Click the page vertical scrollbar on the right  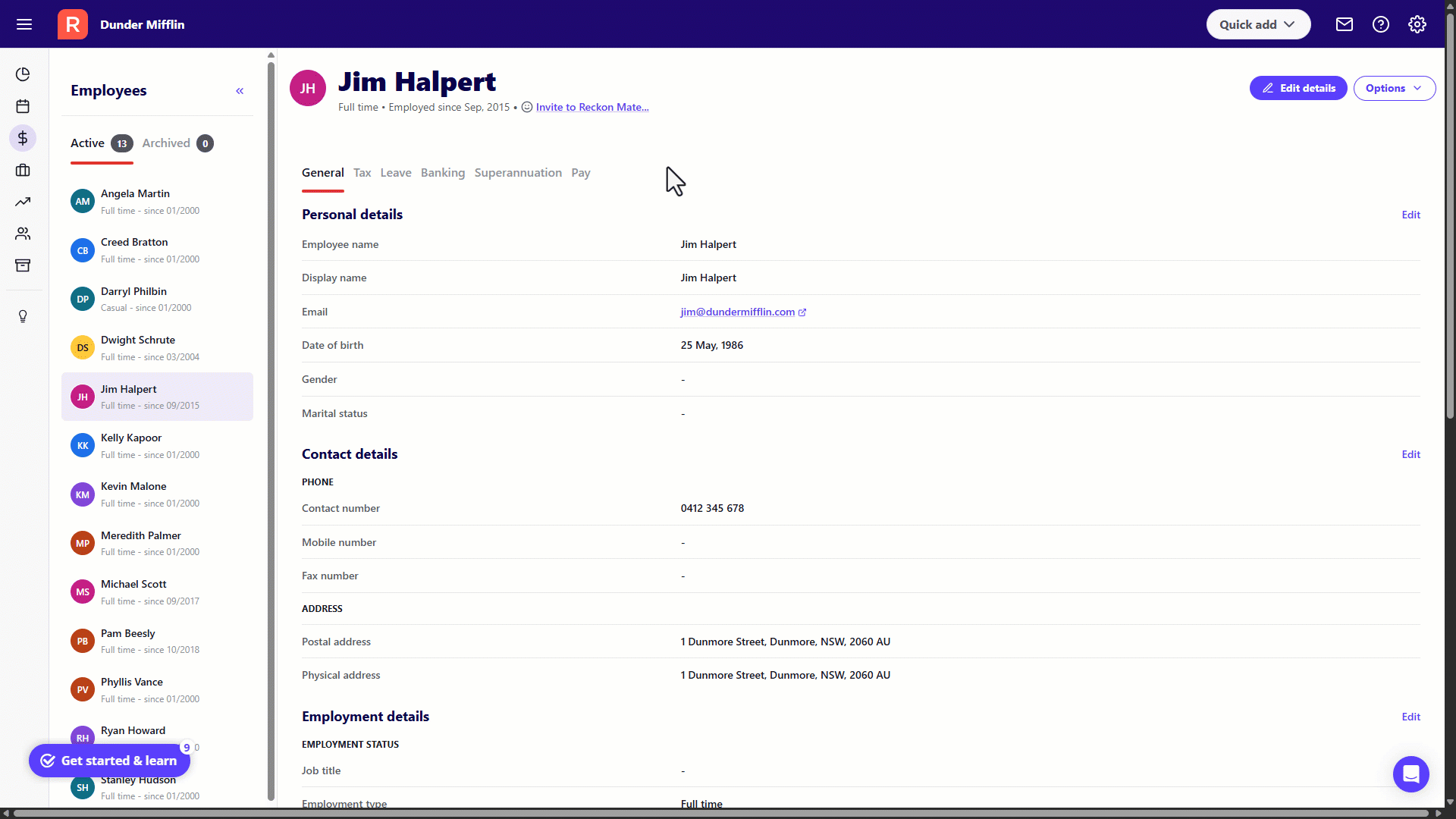[x=1450, y=216]
